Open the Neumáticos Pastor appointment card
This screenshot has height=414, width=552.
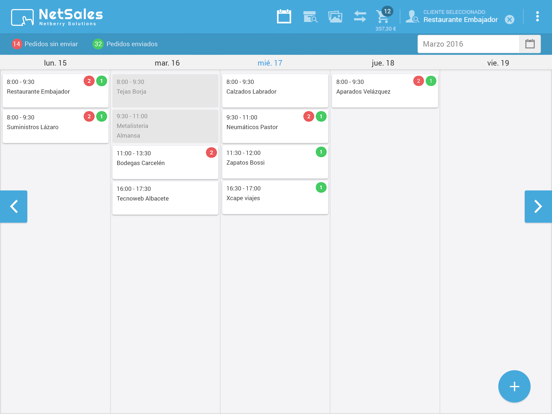pyautogui.click(x=275, y=126)
